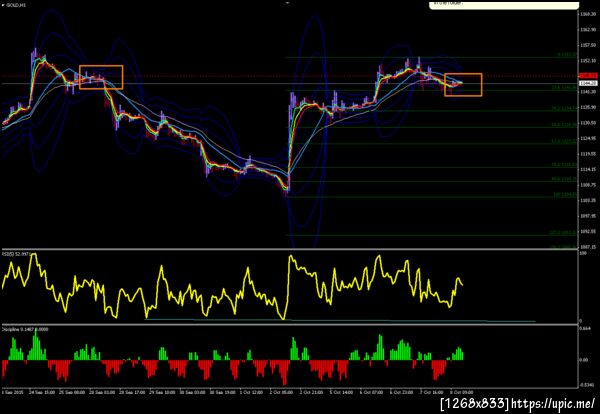The height and width of the screenshot is (414, 600).
Task: Click the 1 Oct 12:00 time label
Action: [x=251, y=393]
